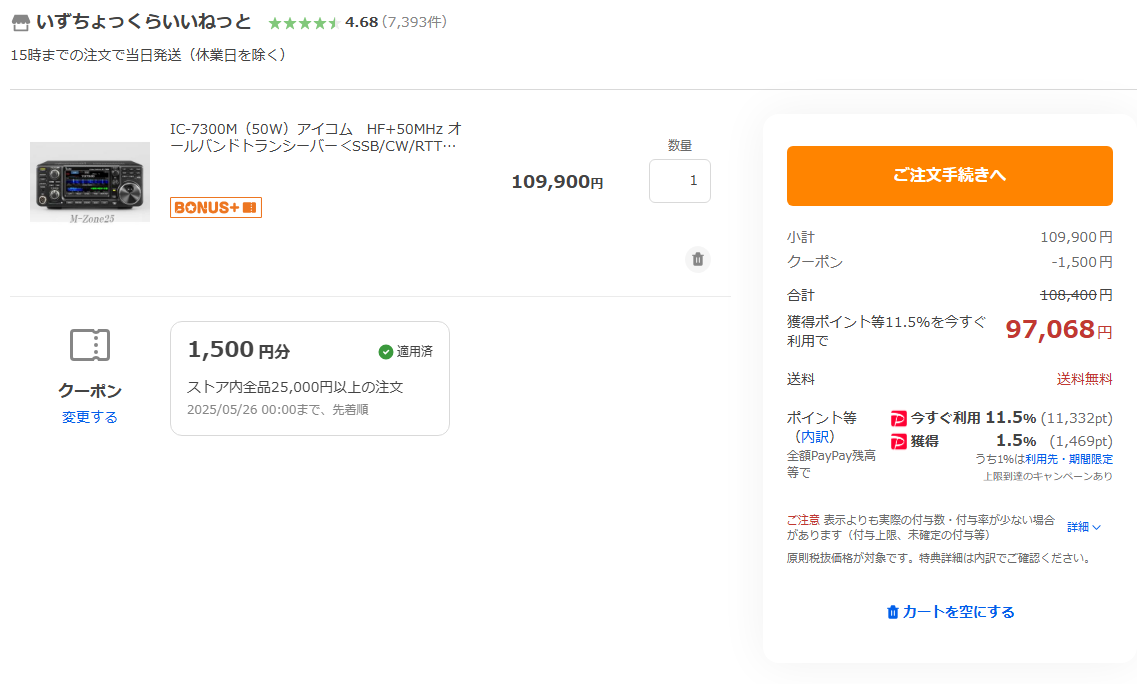1137x684 pixels.
Task: Click the BONUS+ badge
Action: pos(216,207)
